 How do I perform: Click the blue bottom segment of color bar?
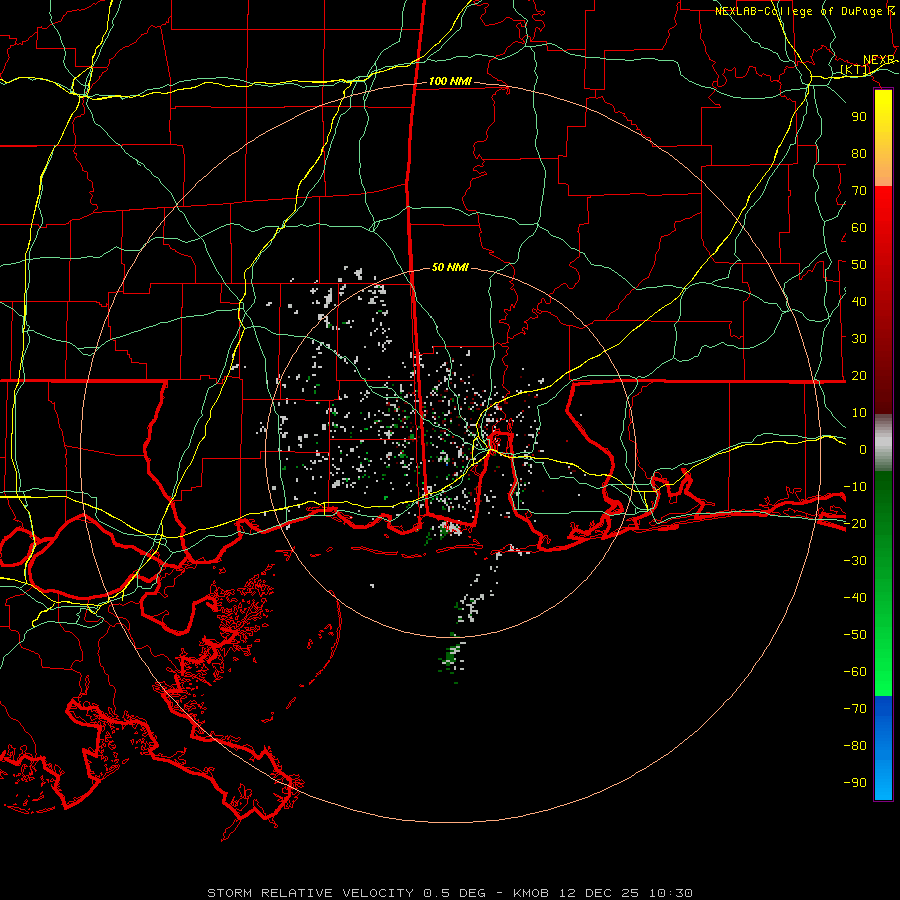(x=883, y=748)
